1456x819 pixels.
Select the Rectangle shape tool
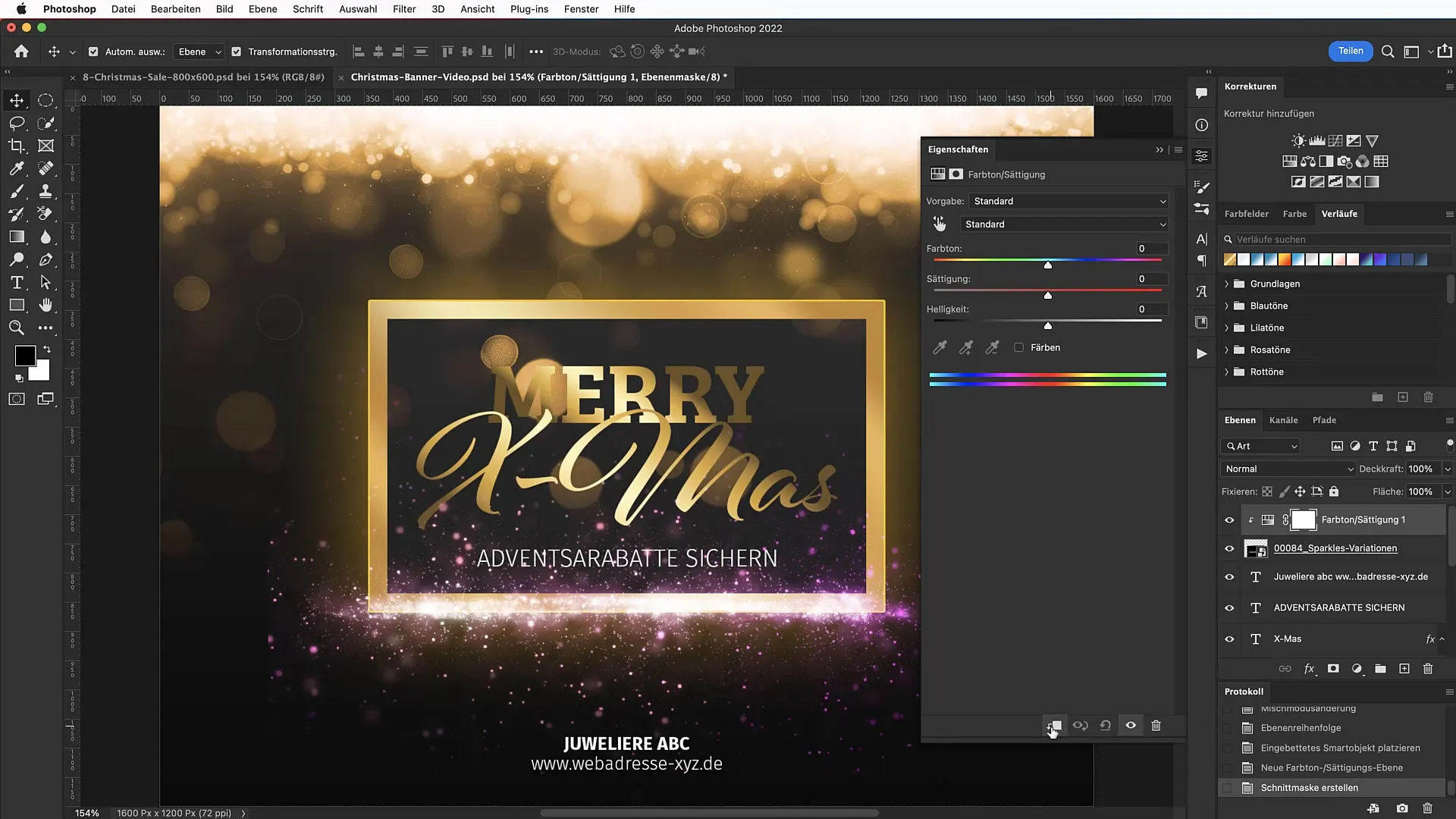(17, 305)
